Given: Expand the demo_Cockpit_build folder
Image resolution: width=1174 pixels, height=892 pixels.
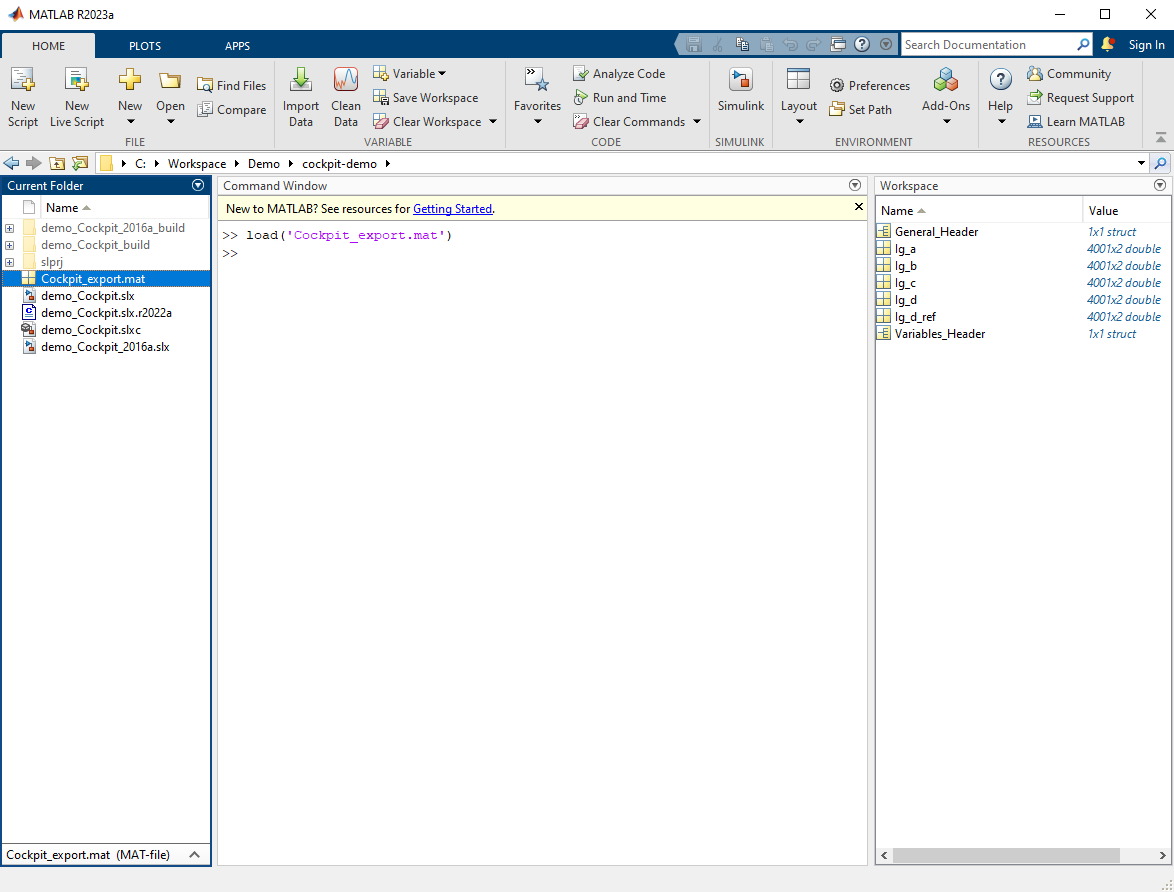Looking at the screenshot, I should 9,245.
